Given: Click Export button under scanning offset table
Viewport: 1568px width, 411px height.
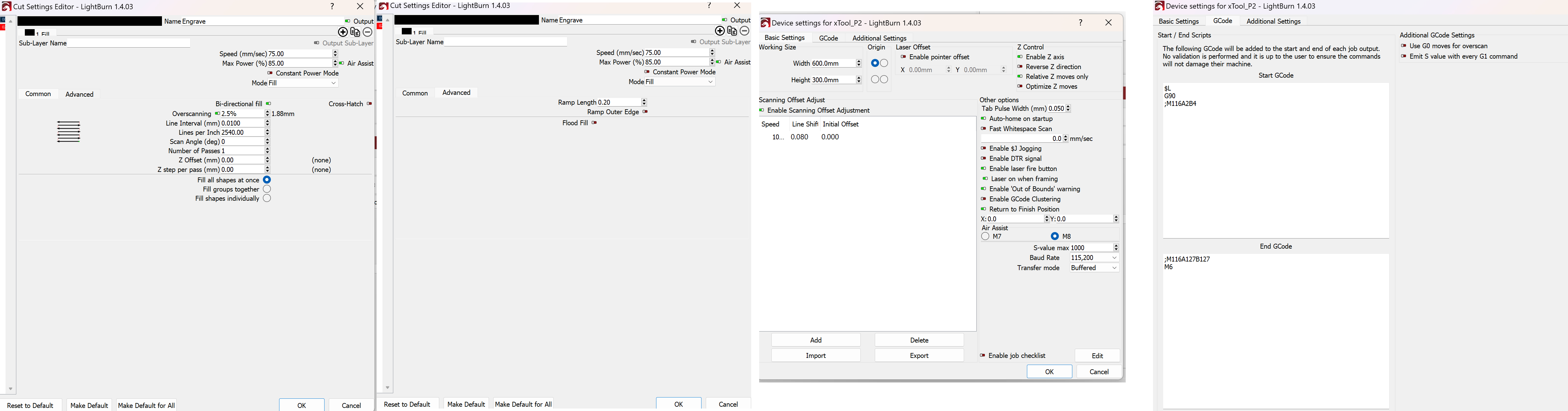Looking at the screenshot, I should (919, 355).
